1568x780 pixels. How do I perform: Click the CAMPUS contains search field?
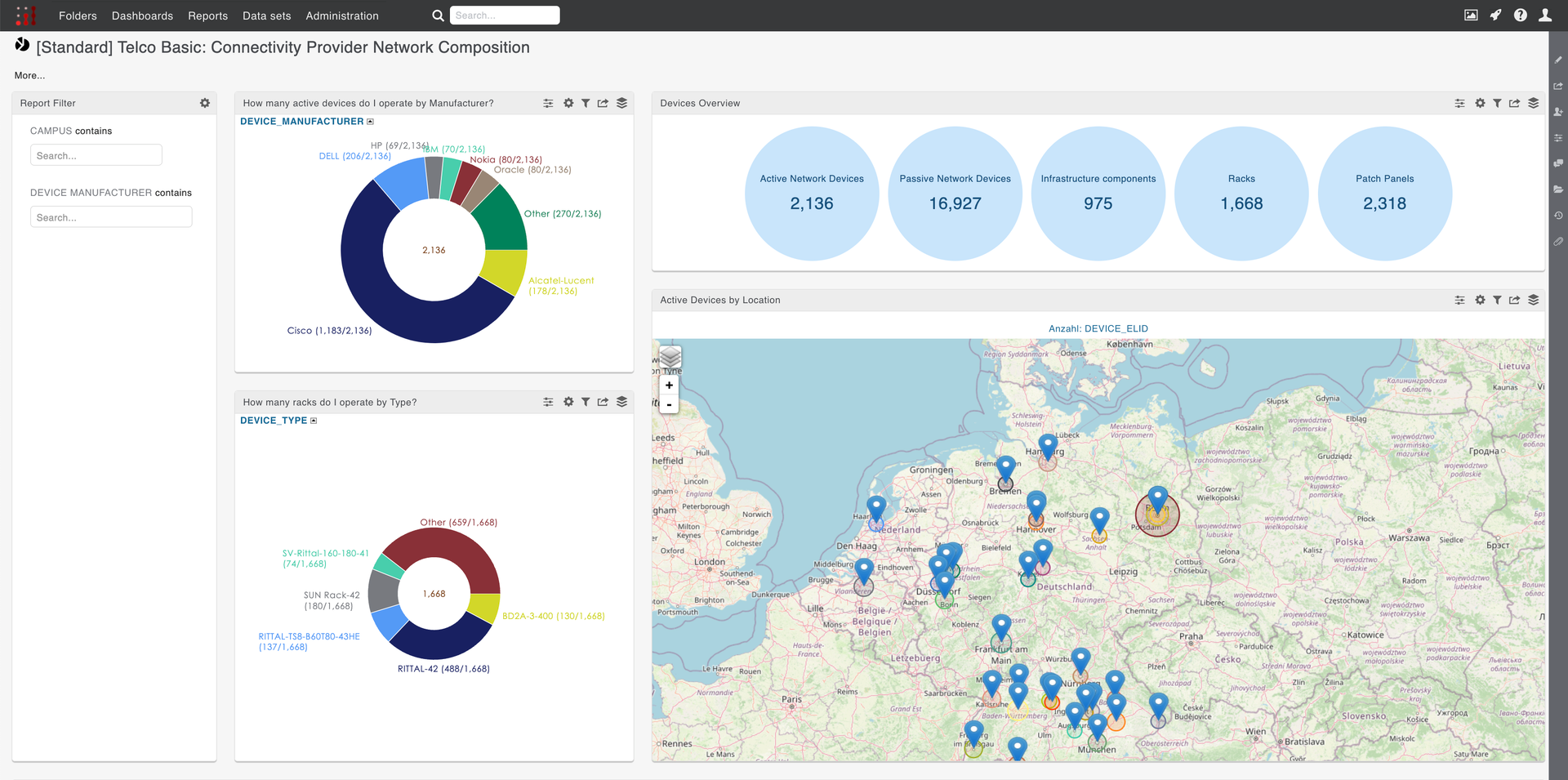(x=96, y=155)
